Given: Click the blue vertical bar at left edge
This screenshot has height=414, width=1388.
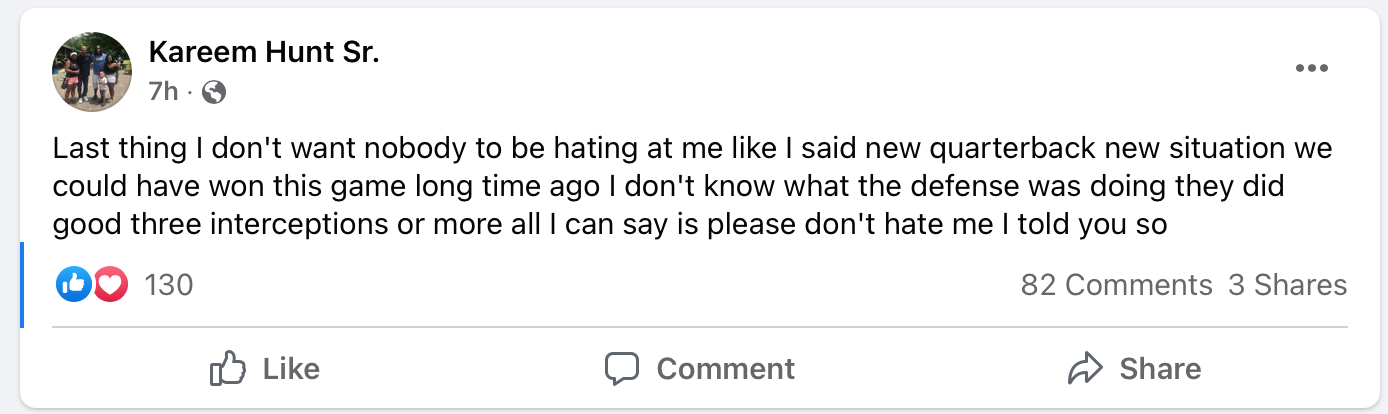Looking at the screenshot, I should 21,284.
